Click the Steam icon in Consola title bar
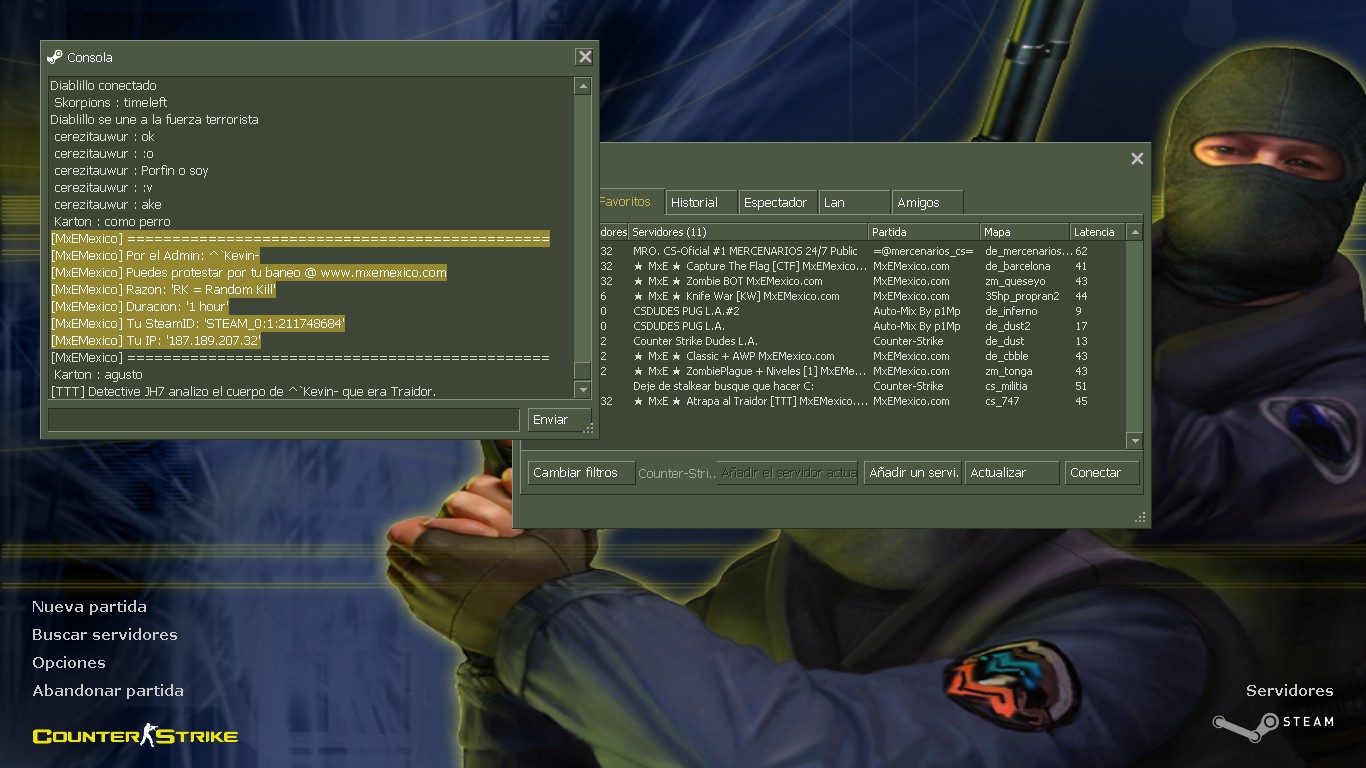The width and height of the screenshot is (1366, 768). (x=54, y=57)
